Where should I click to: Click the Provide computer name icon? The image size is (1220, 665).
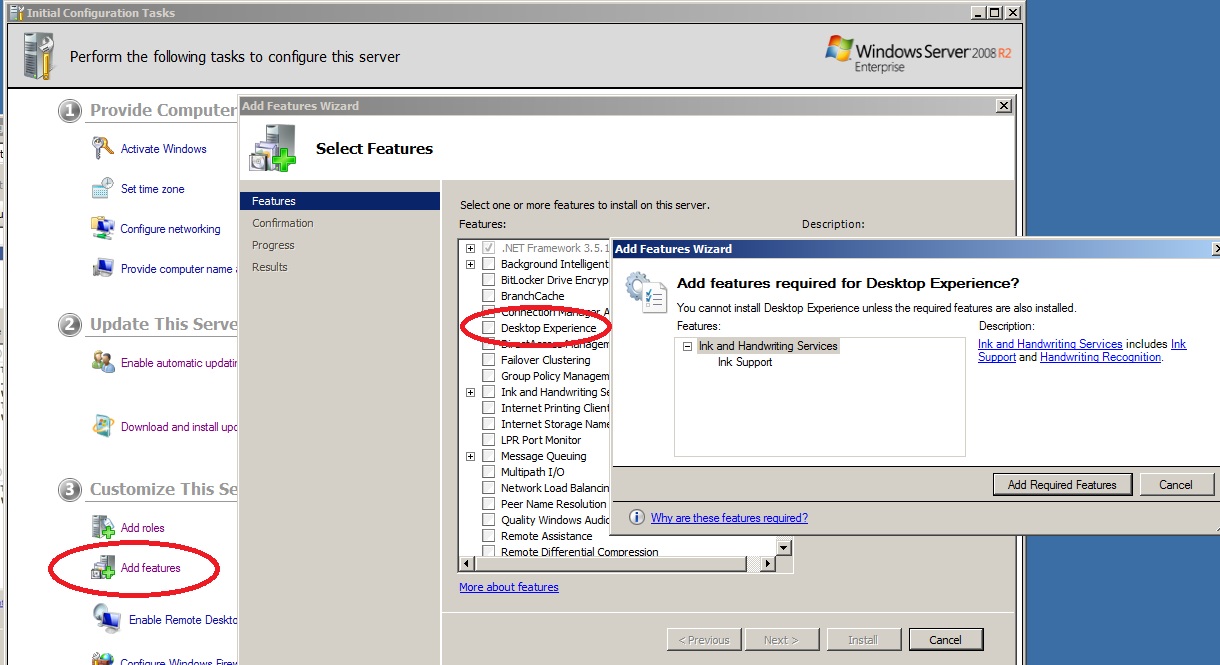pos(101,267)
